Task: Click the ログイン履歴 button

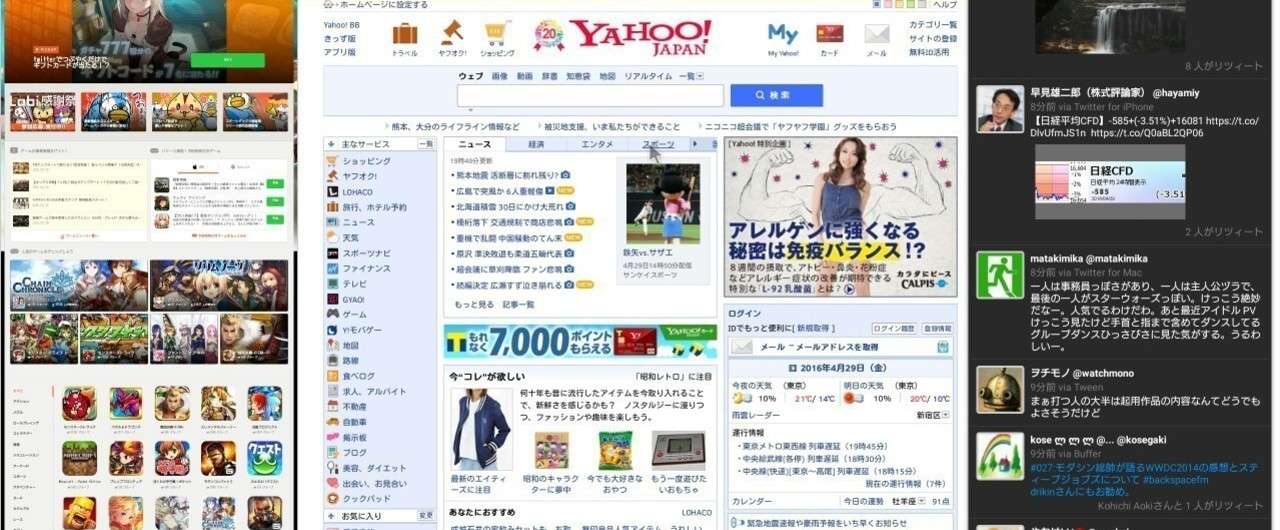Action: tap(893, 328)
